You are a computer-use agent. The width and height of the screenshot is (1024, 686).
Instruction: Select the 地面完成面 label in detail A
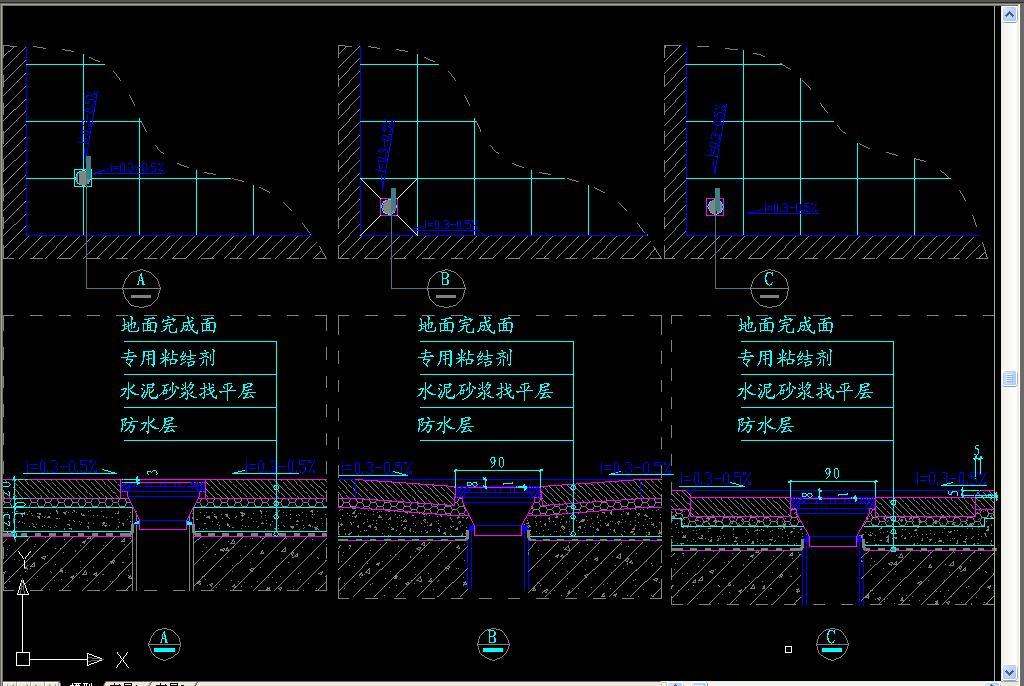tap(168, 325)
